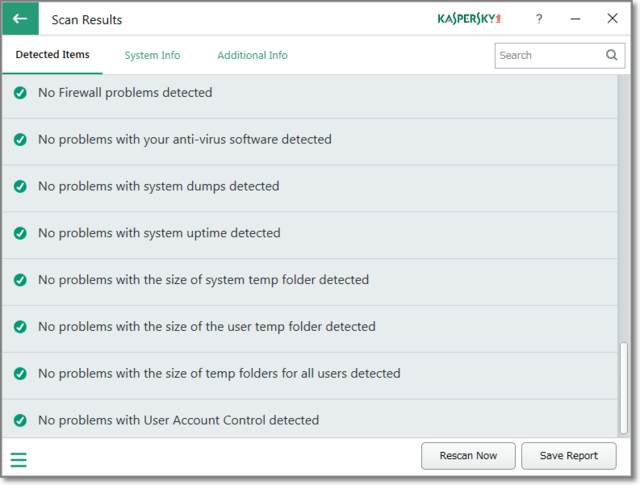The height and width of the screenshot is (485, 640).
Task: Select the user temp folder size result
Action: 206,327
